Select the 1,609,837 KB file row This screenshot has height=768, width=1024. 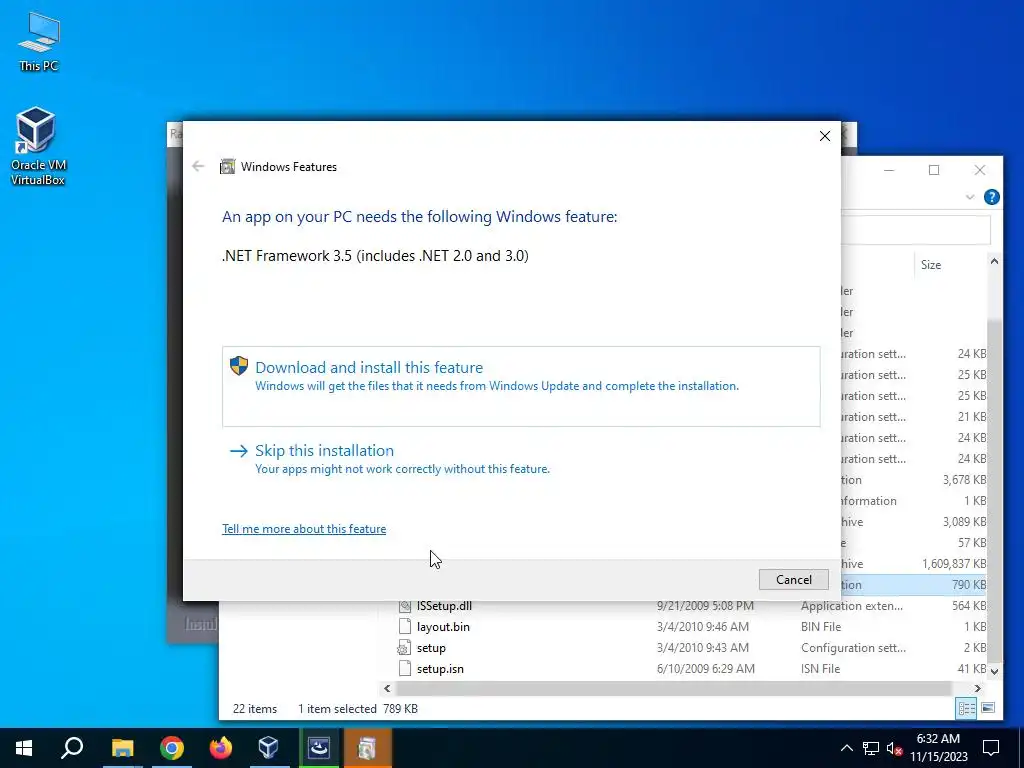click(914, 564)
